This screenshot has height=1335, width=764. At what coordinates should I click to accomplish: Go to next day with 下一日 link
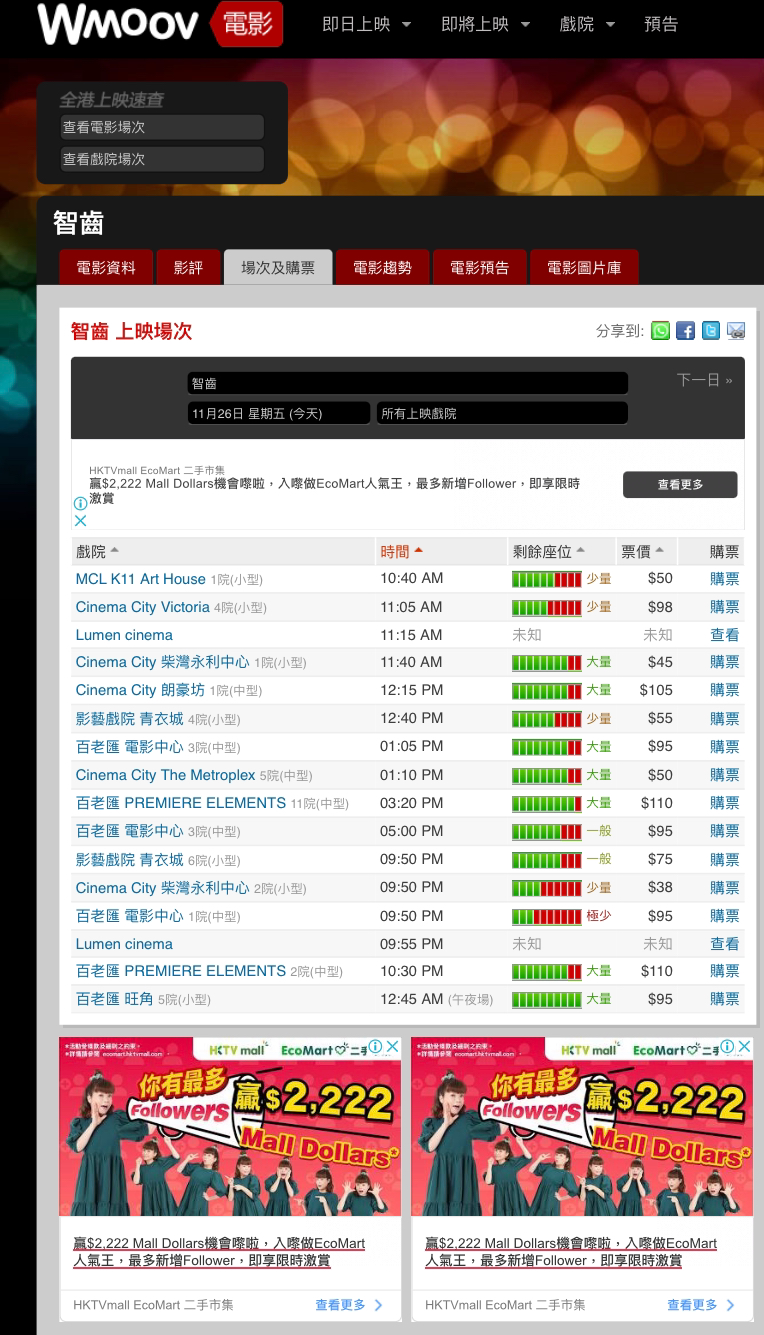[705, 380]
